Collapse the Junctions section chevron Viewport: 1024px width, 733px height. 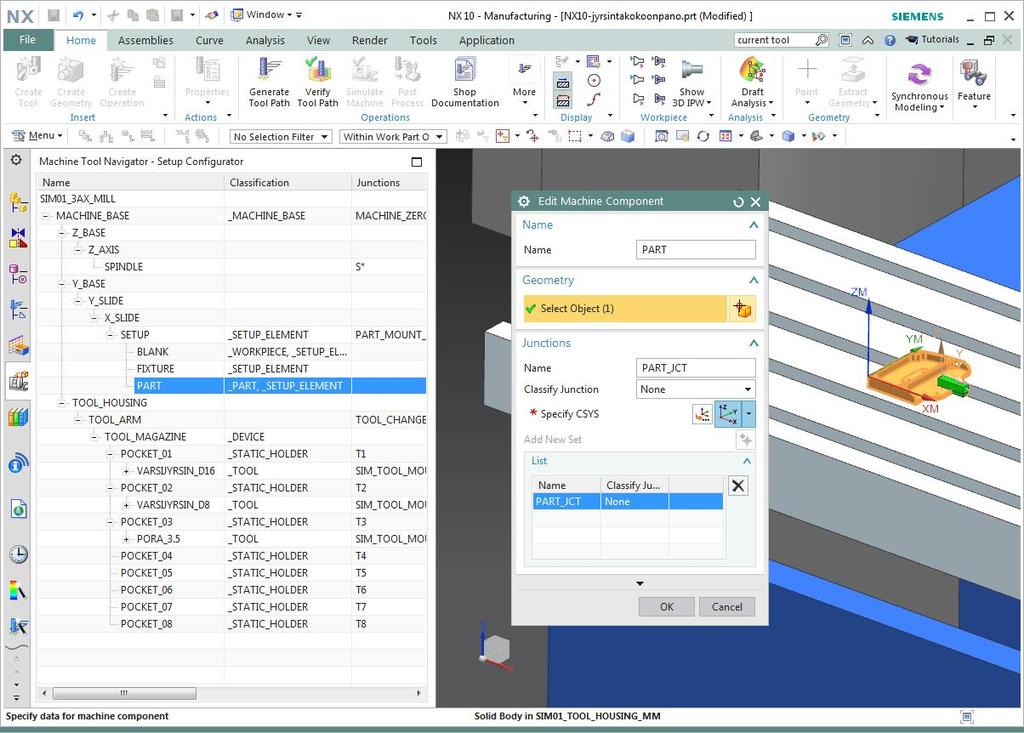click(x=753, y=343)
